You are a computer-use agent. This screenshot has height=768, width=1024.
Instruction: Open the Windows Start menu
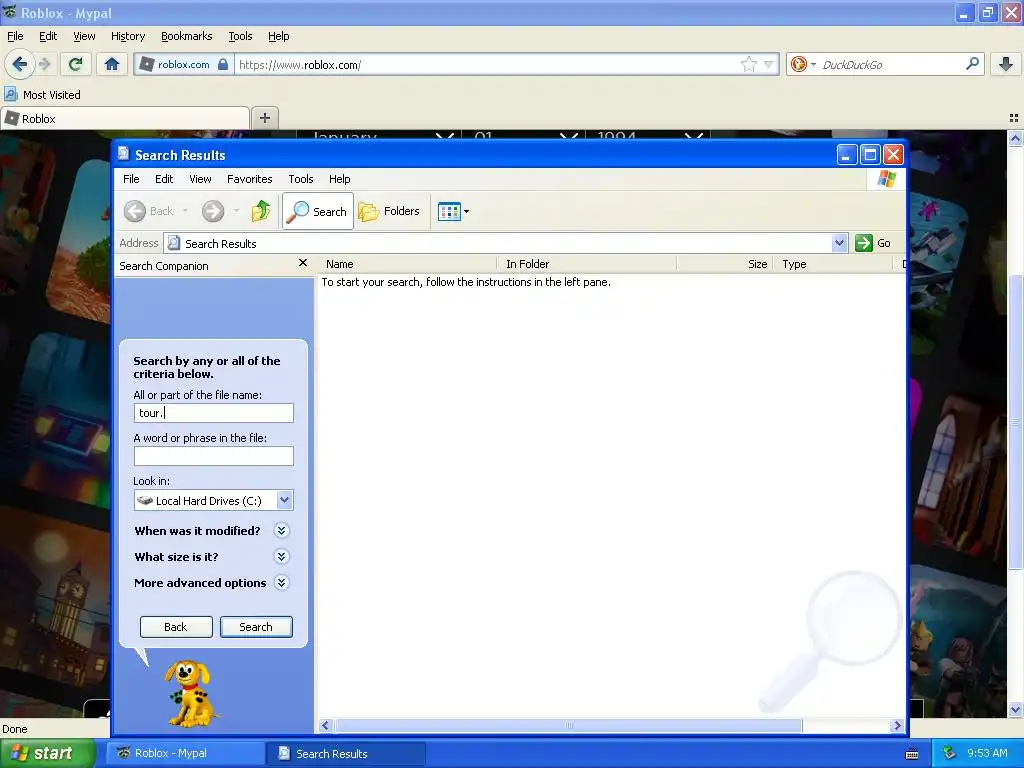click(47, 753)
